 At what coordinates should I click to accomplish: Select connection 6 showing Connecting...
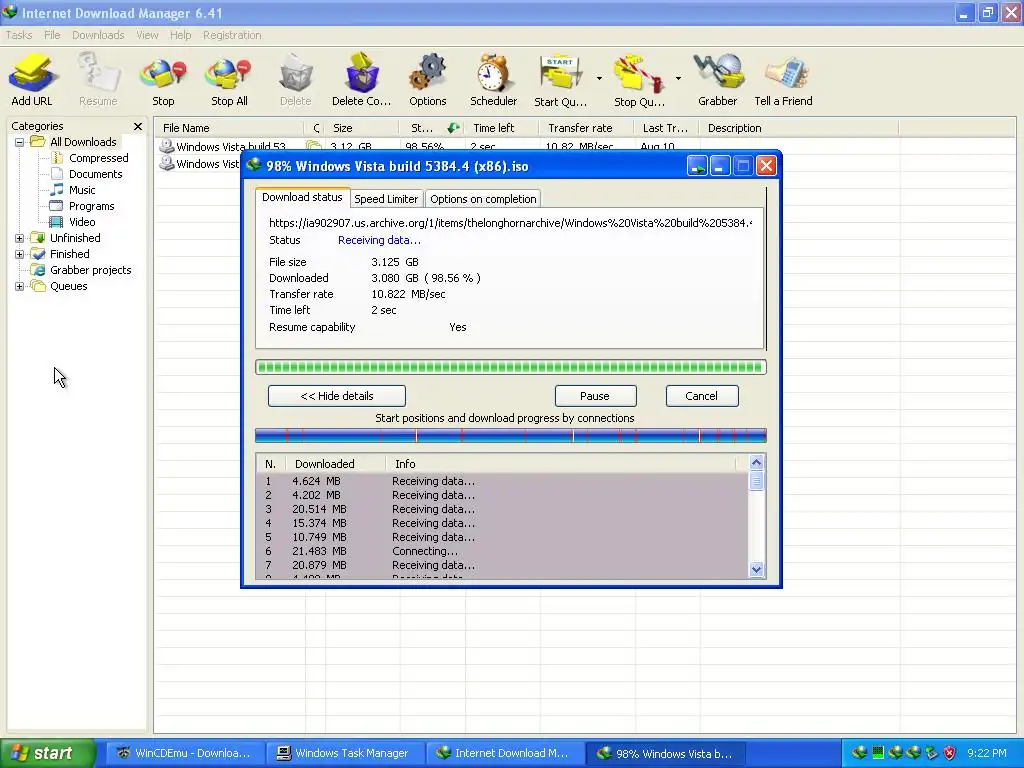pos(502,551)
